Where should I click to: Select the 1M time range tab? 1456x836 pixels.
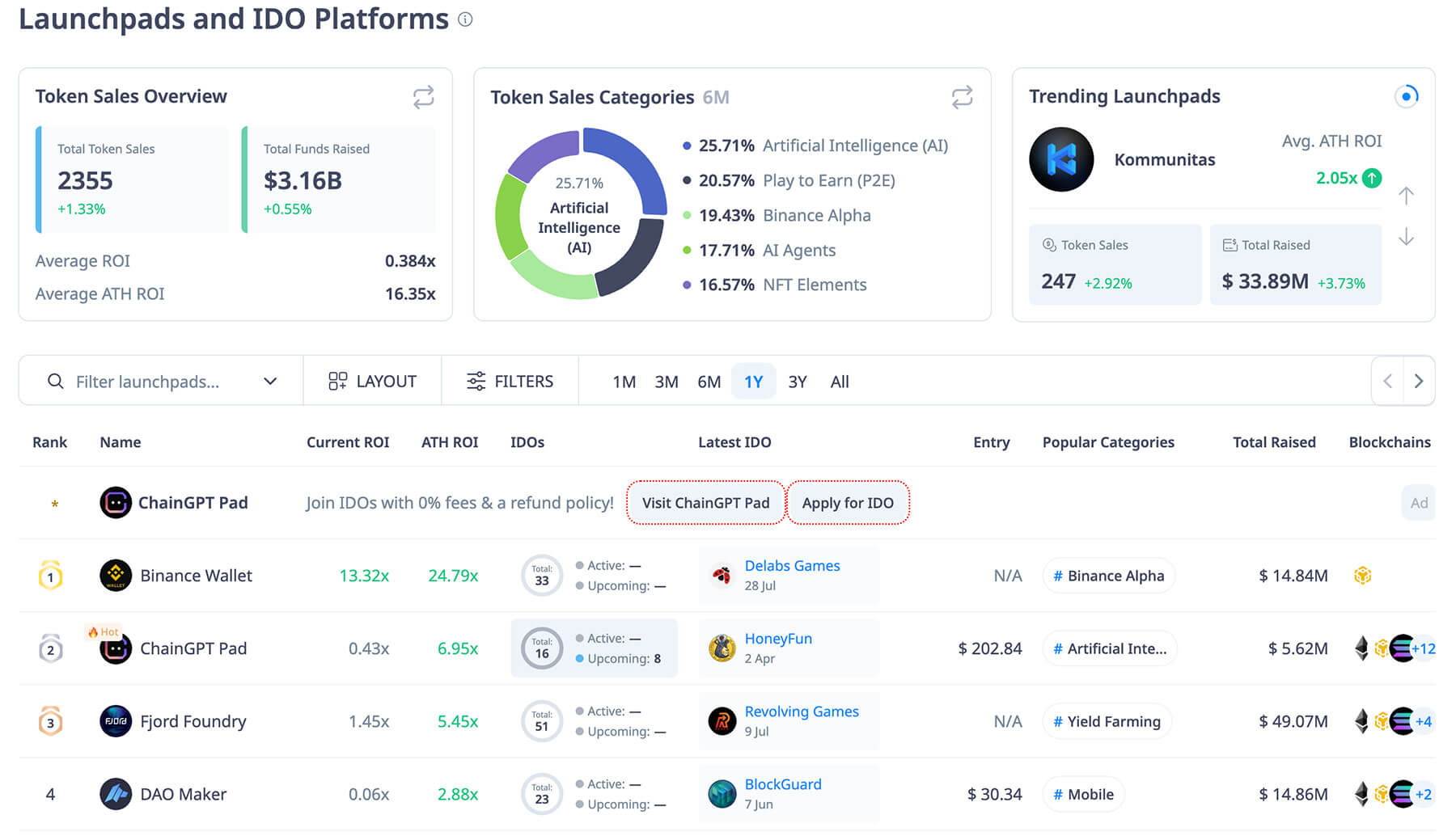click(x=624, y=382)
